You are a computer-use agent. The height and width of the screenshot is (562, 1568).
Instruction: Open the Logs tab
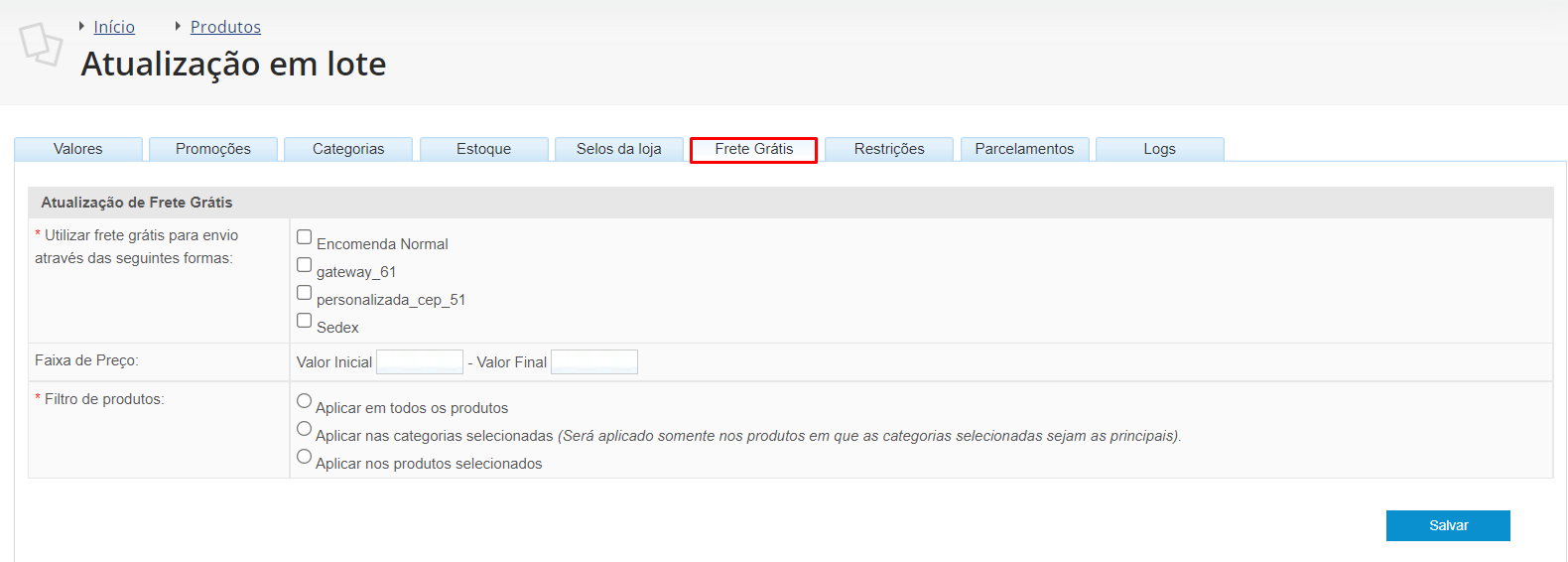1160,149
